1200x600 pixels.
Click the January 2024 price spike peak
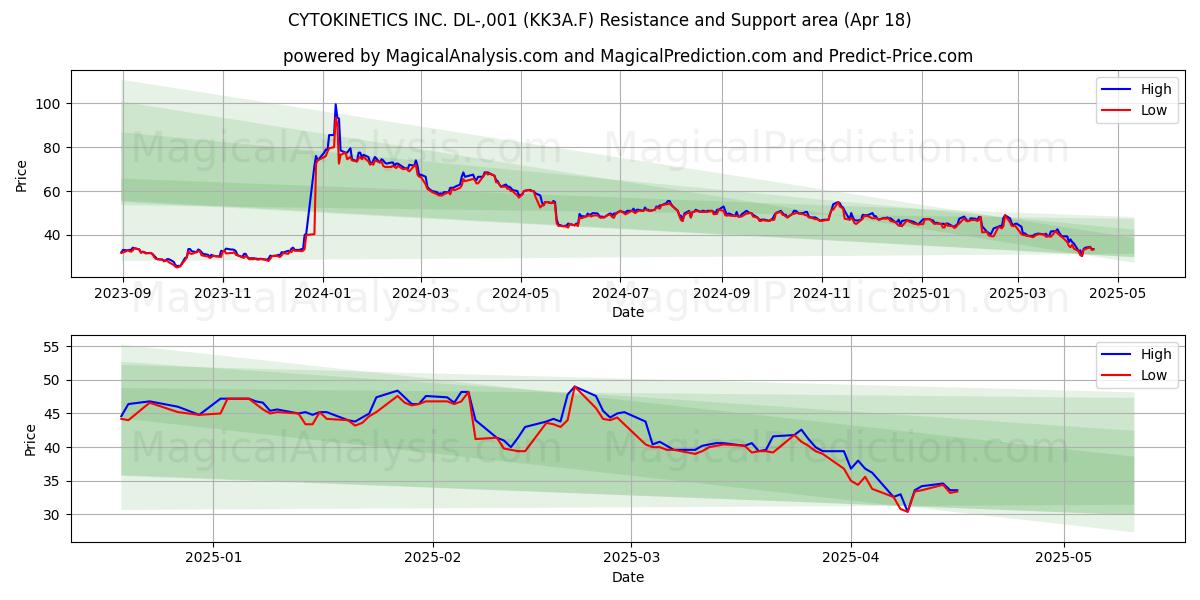click(x=335, y=104)
